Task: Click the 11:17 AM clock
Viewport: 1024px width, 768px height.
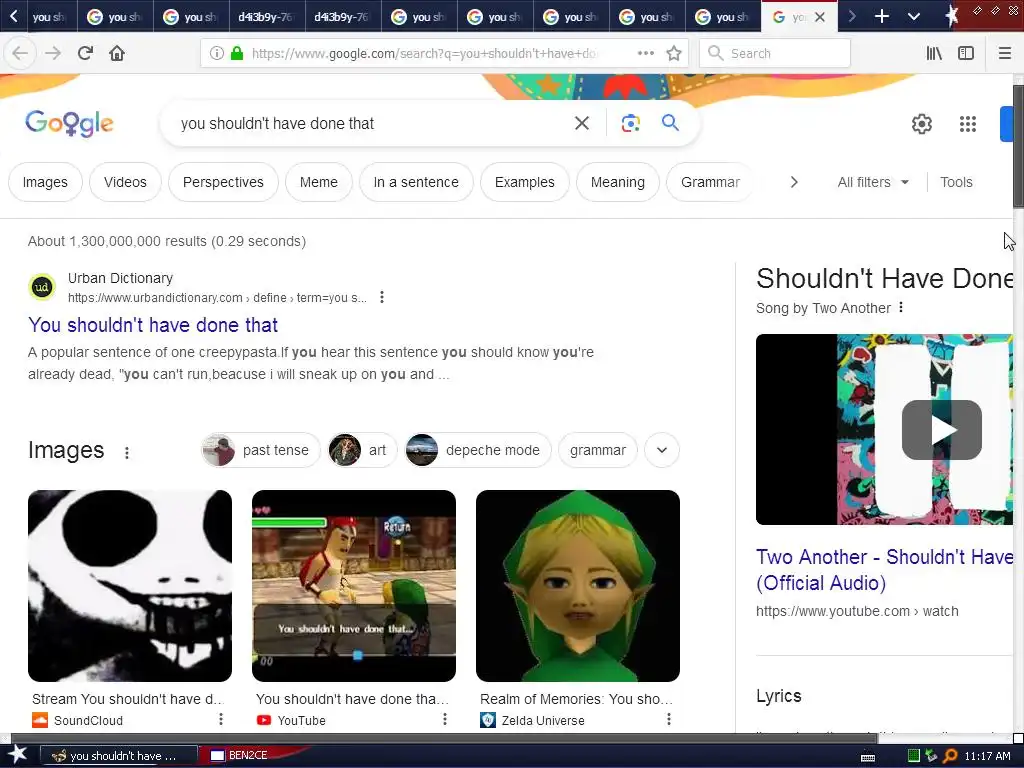Action: pyautogui.click(x=987, y=756)
